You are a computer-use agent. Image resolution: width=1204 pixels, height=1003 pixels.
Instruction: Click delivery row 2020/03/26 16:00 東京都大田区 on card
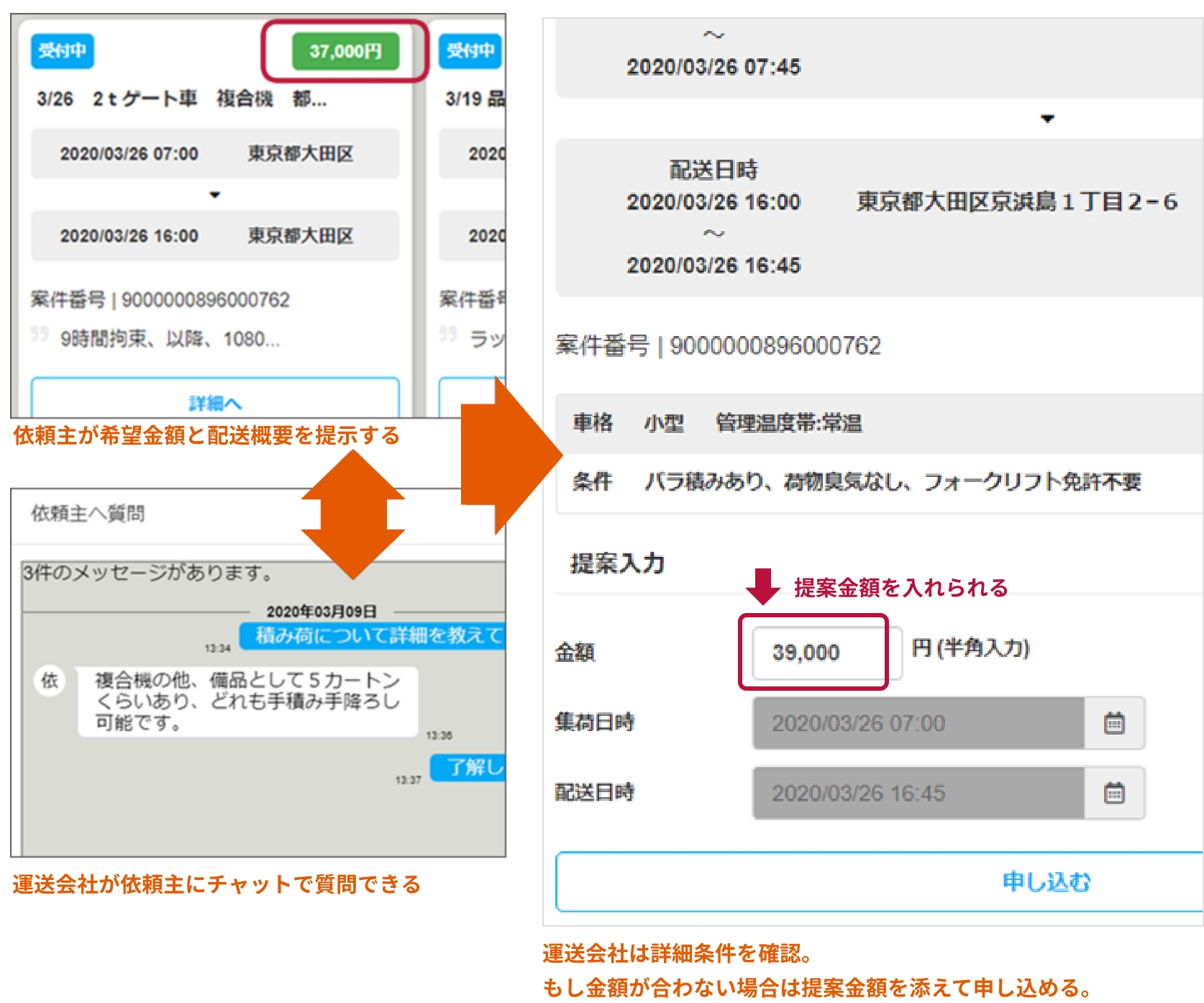coord(214,236)
